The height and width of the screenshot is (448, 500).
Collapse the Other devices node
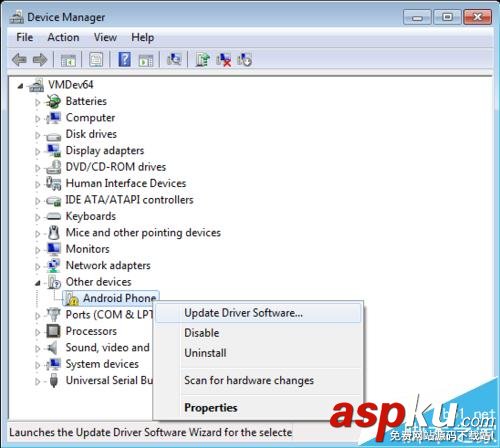[38, 283]
